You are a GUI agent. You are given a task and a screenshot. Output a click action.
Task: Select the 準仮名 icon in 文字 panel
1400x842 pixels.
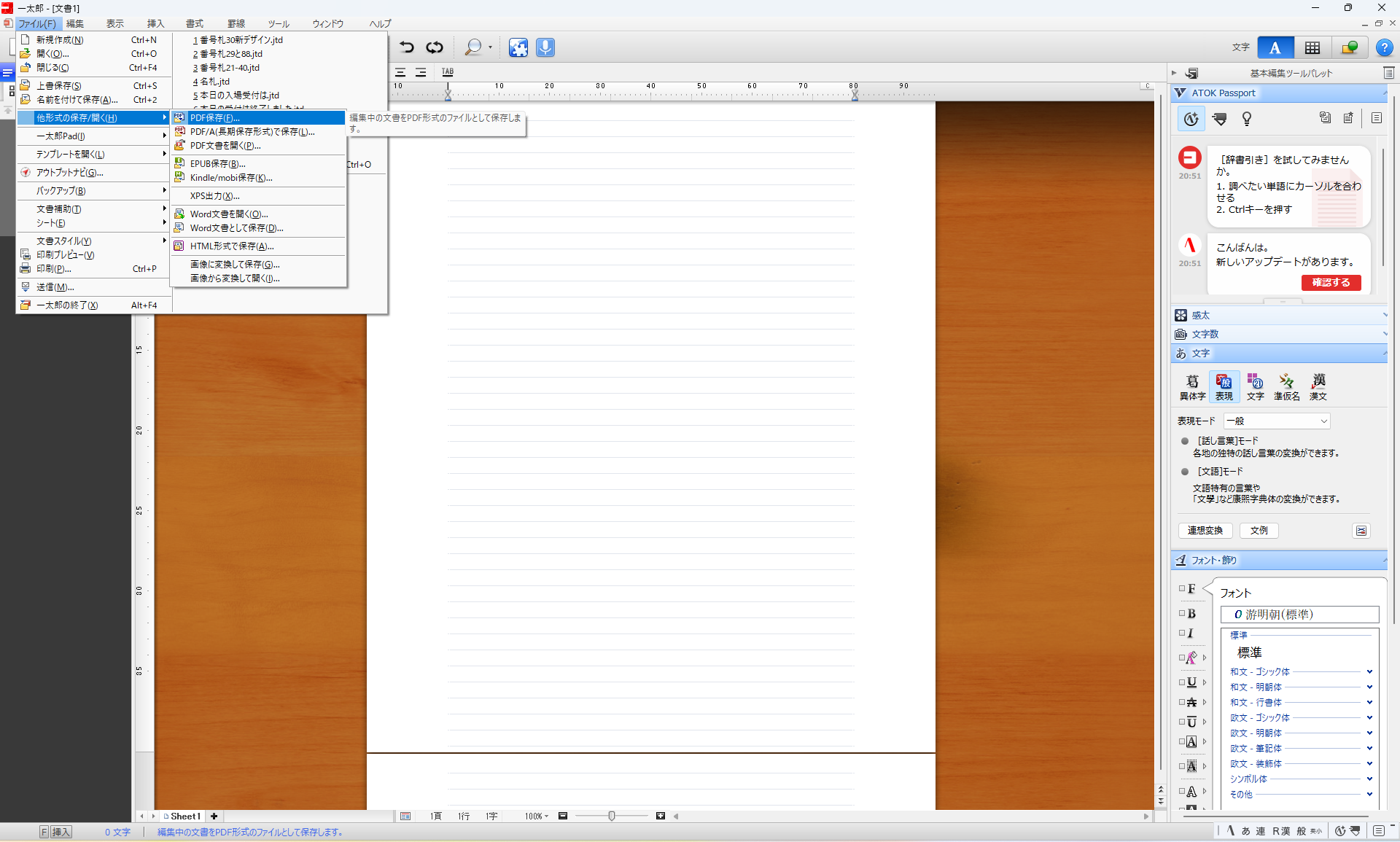[x=1286, y=386]
